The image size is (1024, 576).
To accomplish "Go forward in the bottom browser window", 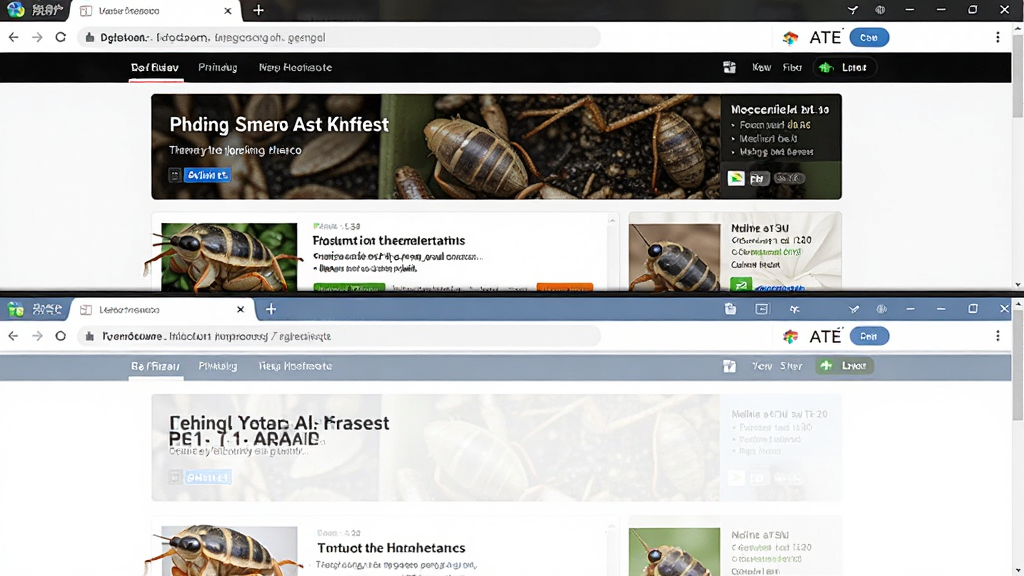I will point(37,336).
